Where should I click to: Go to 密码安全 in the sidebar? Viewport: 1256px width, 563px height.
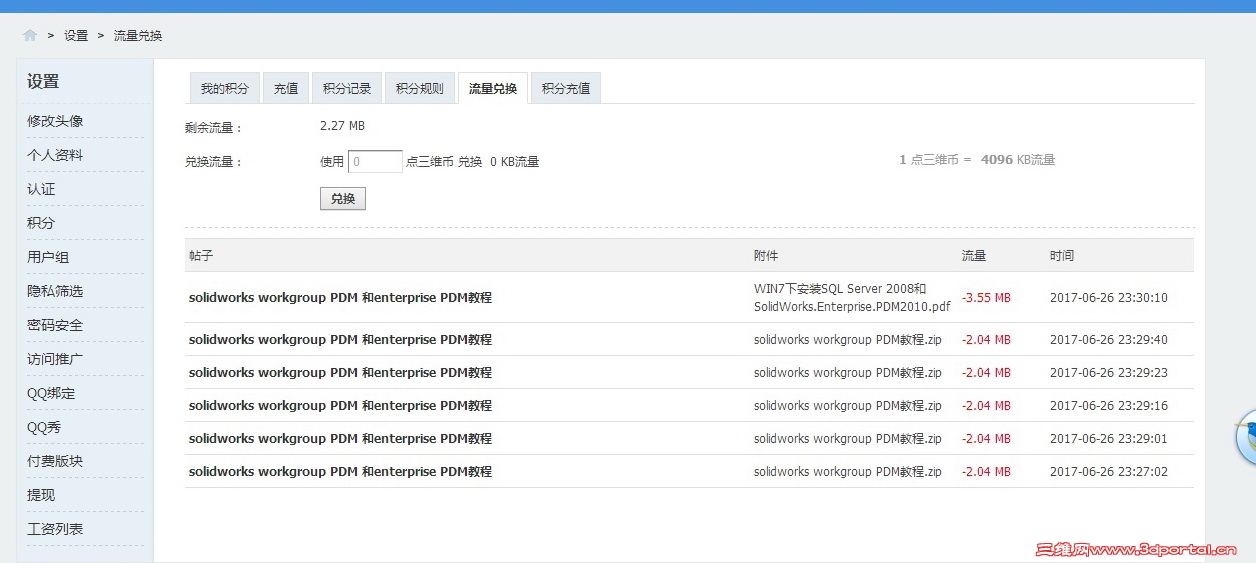(55, 325)
